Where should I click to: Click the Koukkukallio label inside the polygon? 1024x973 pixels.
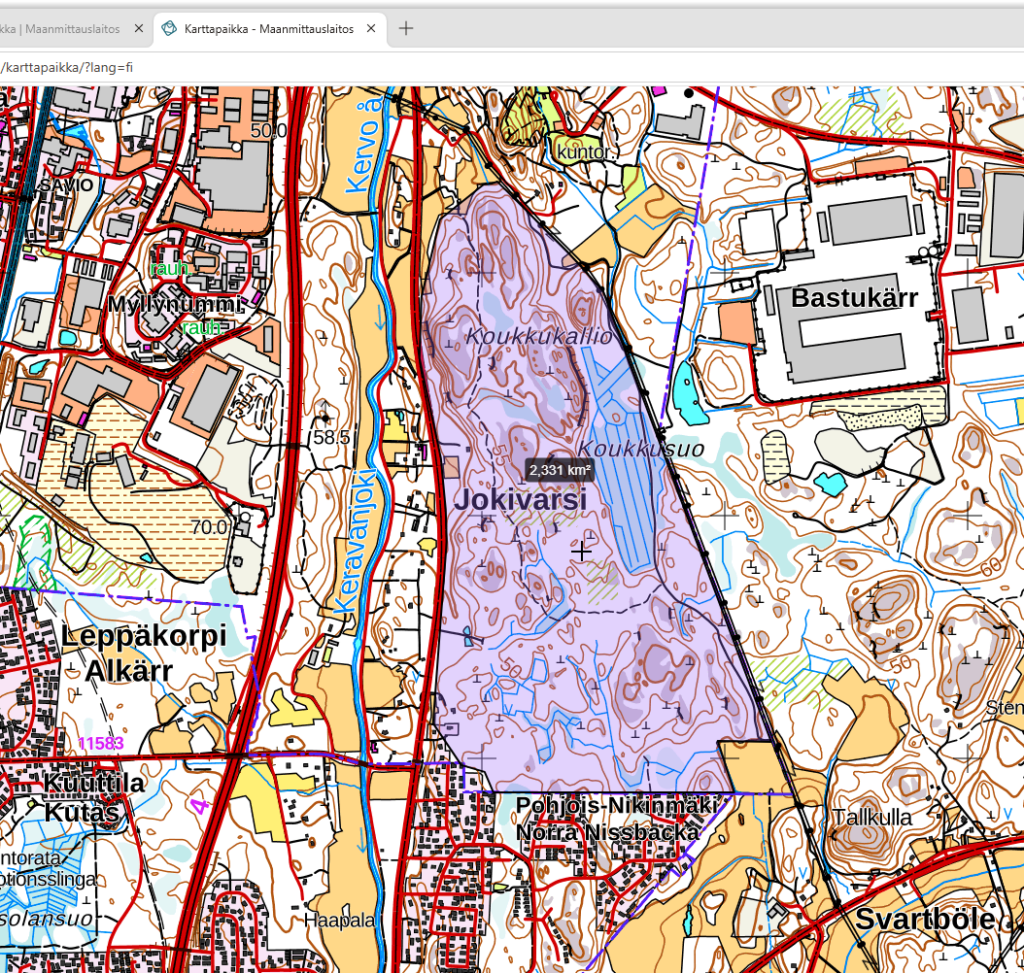point(539,337)
